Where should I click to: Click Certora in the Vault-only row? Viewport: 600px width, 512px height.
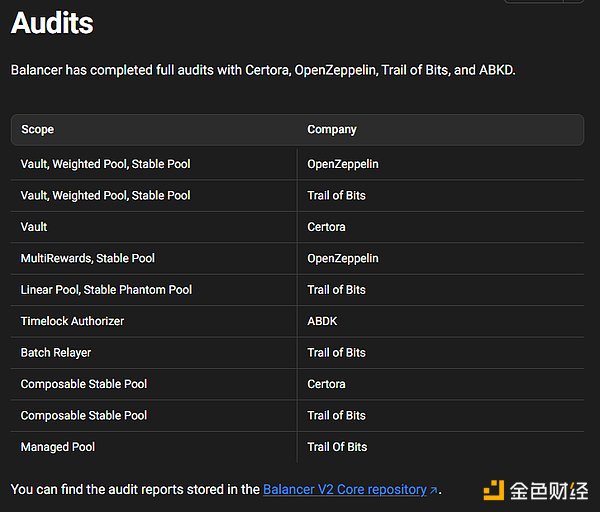(326, 227)
